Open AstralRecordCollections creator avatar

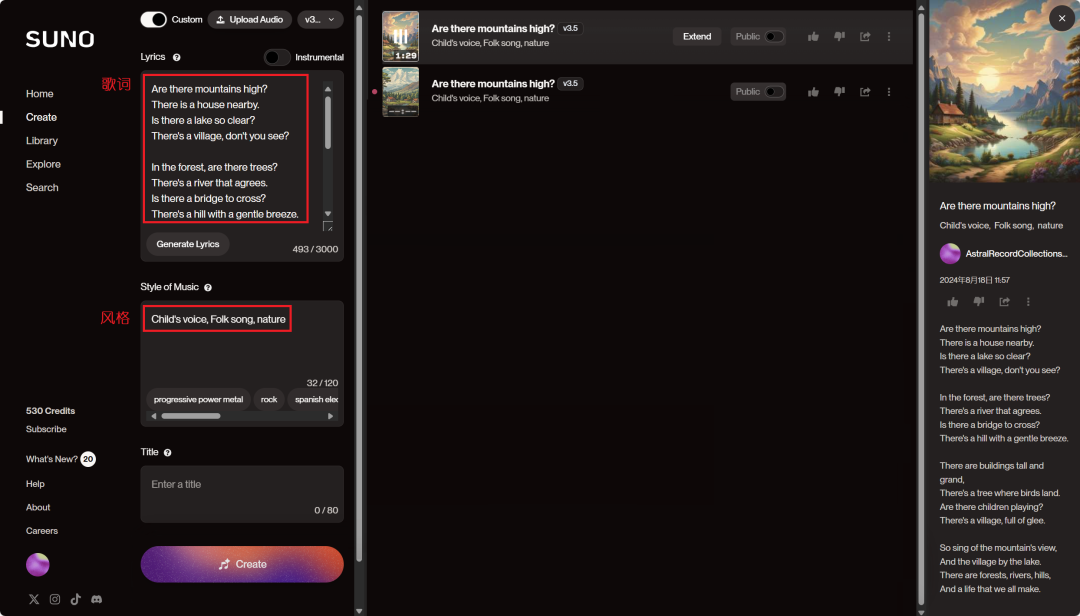[950, 254]
